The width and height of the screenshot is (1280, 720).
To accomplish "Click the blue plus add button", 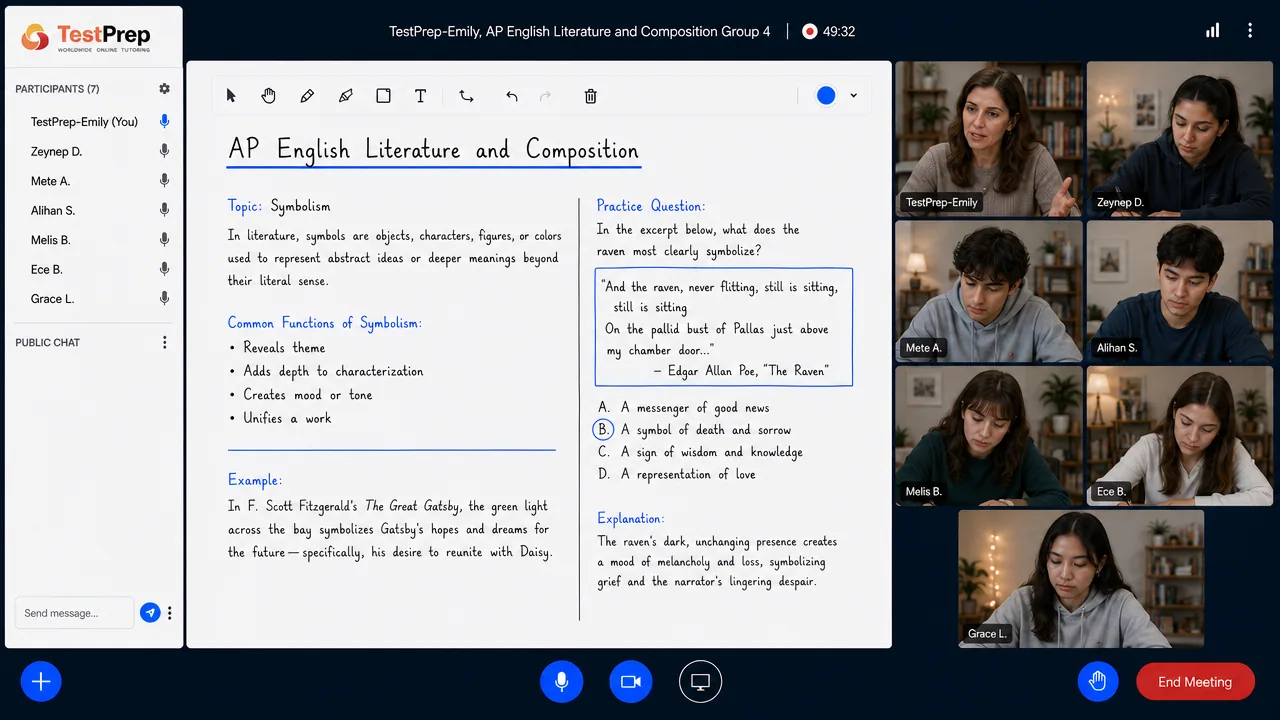I will point(41,682).
